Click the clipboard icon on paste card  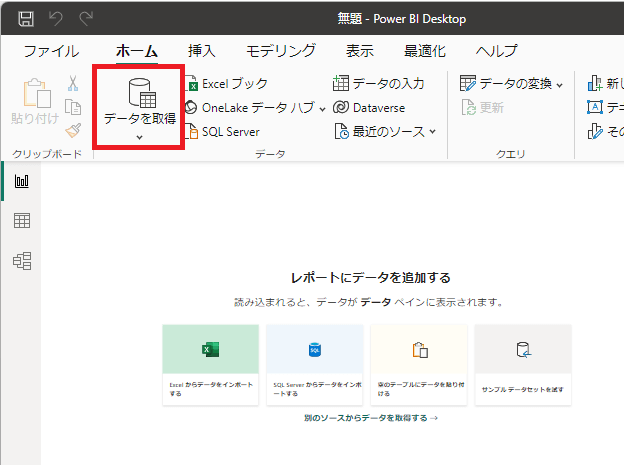coord(420,350)
